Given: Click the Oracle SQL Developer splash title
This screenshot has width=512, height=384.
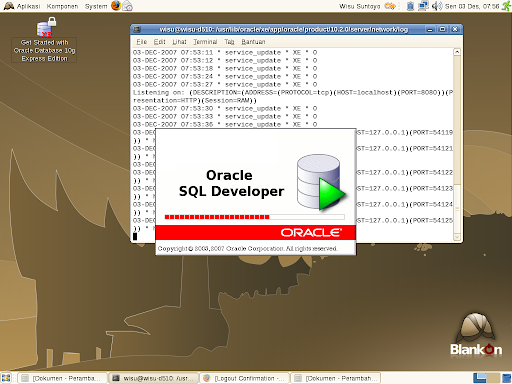Looking at the screenshot, I should point(231,183).
